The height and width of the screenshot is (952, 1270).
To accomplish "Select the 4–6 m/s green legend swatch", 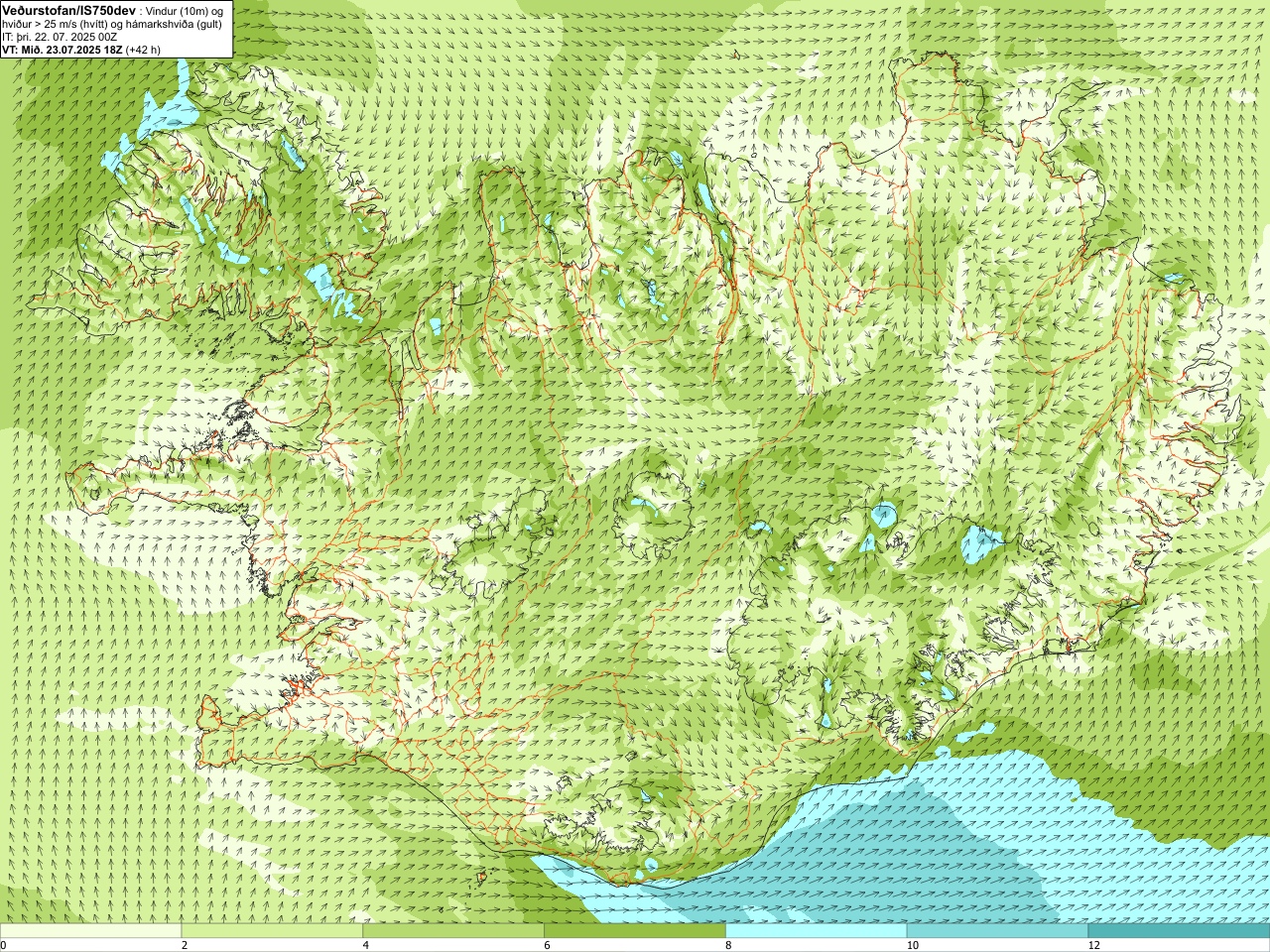I will (453, 931).
